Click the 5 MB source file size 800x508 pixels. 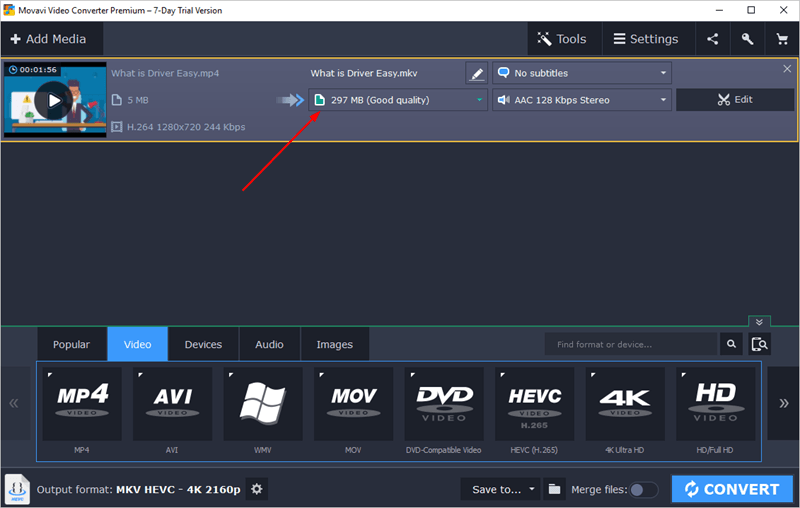(x=138, y=100)
